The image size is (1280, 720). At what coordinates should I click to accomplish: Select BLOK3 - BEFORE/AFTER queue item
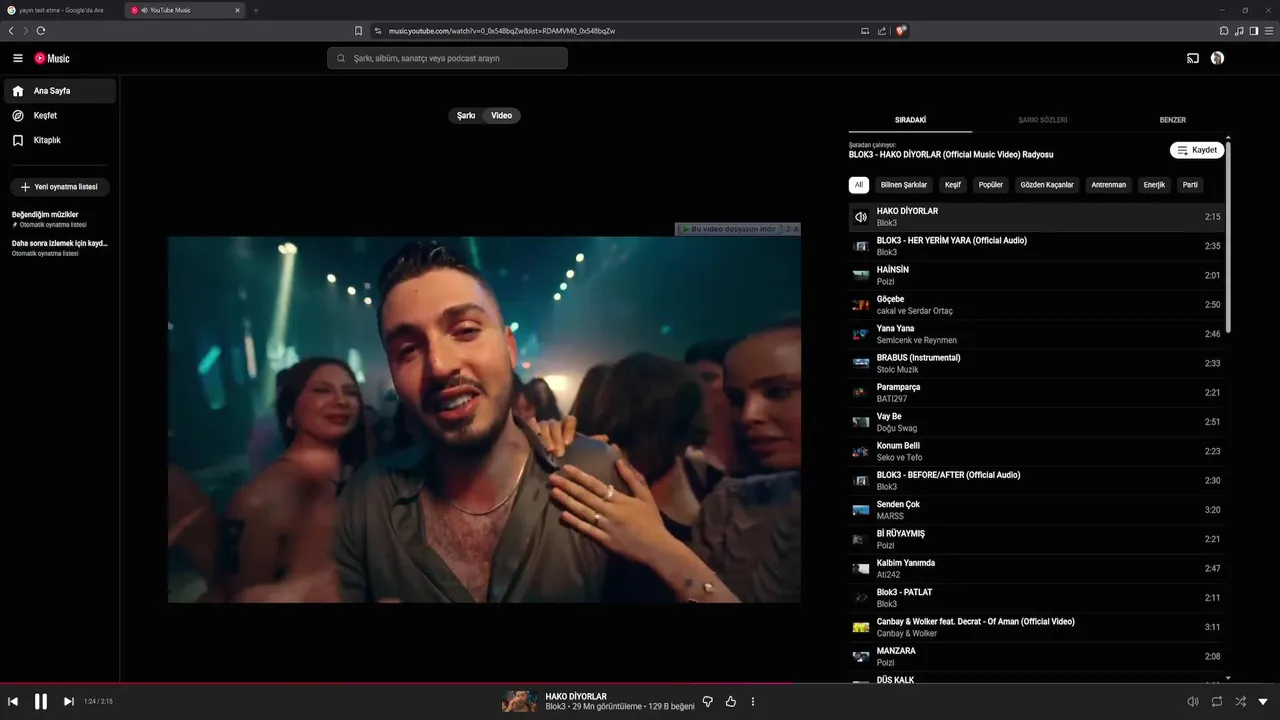click(x=1037, y=481)
